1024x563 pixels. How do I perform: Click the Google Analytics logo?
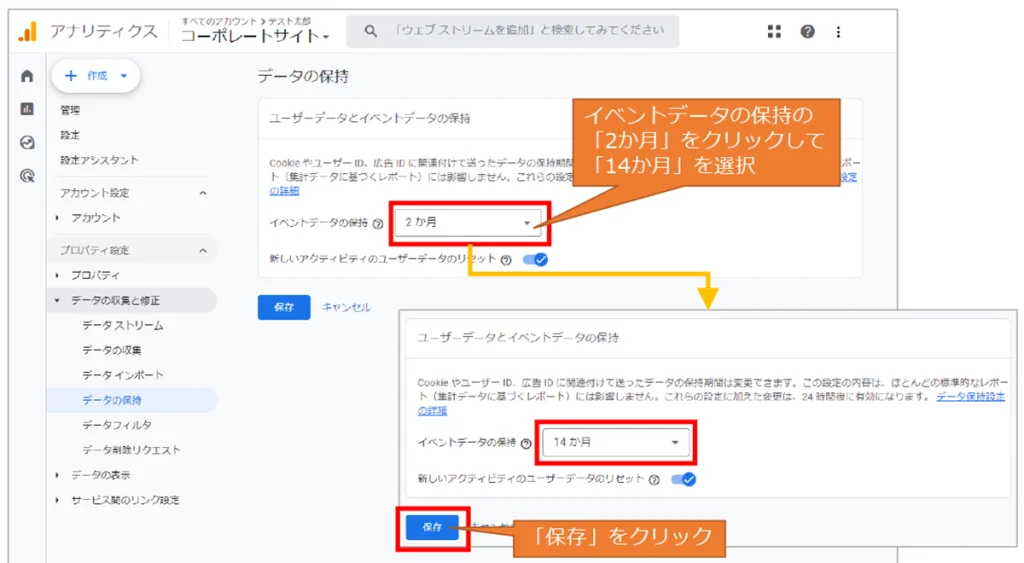(27, 32)
